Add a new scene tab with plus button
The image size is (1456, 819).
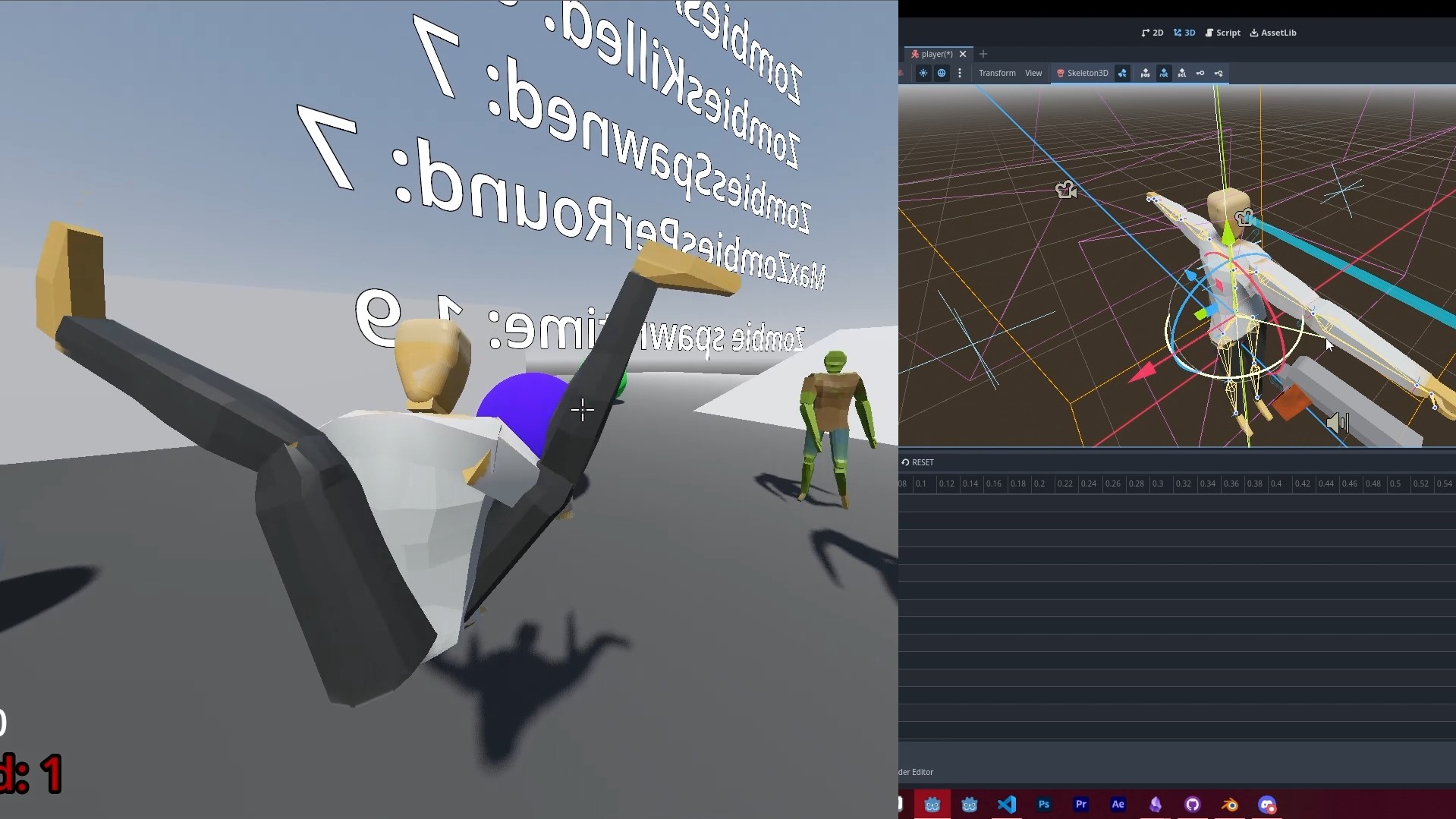coord(983,54)
